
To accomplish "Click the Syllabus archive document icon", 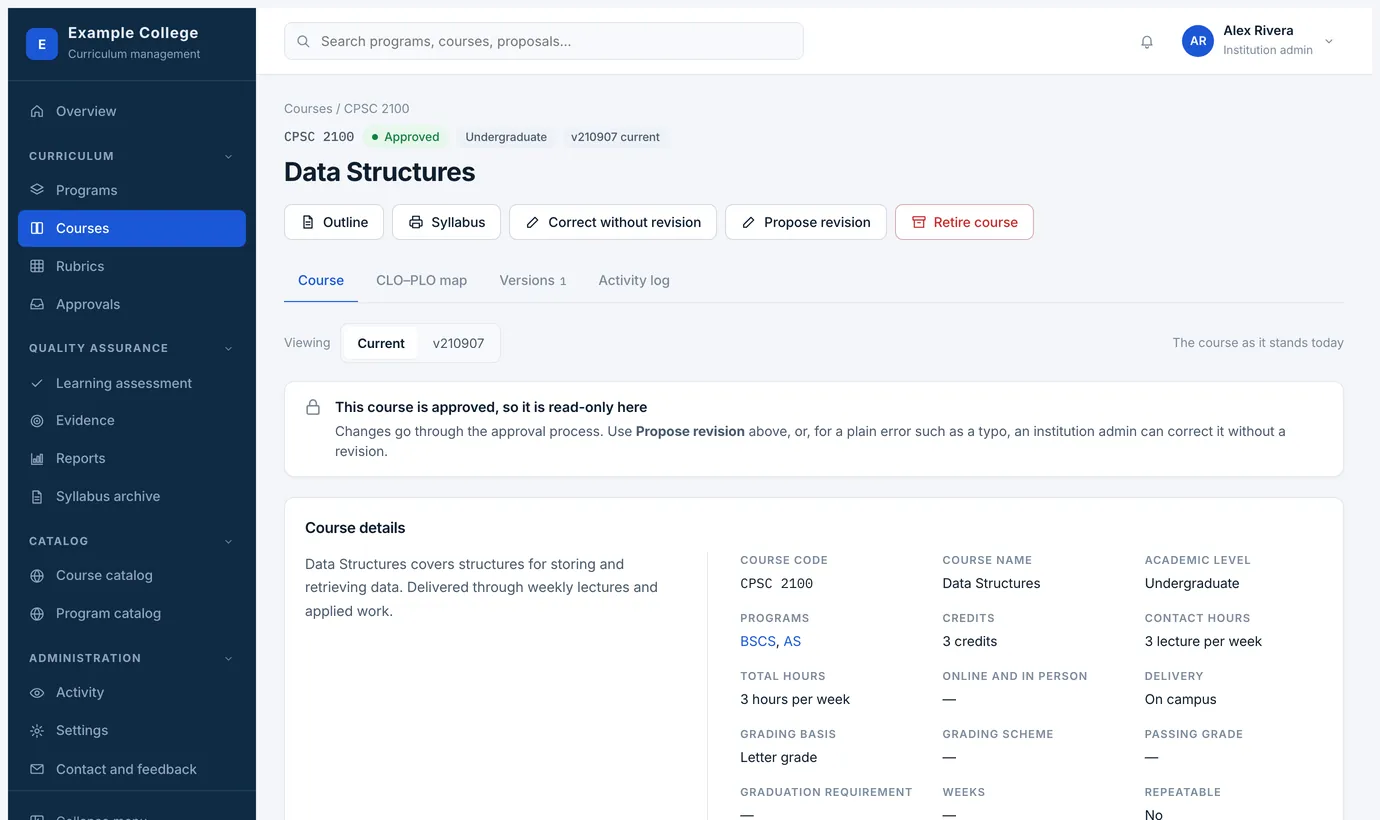I will click(37, 497).
